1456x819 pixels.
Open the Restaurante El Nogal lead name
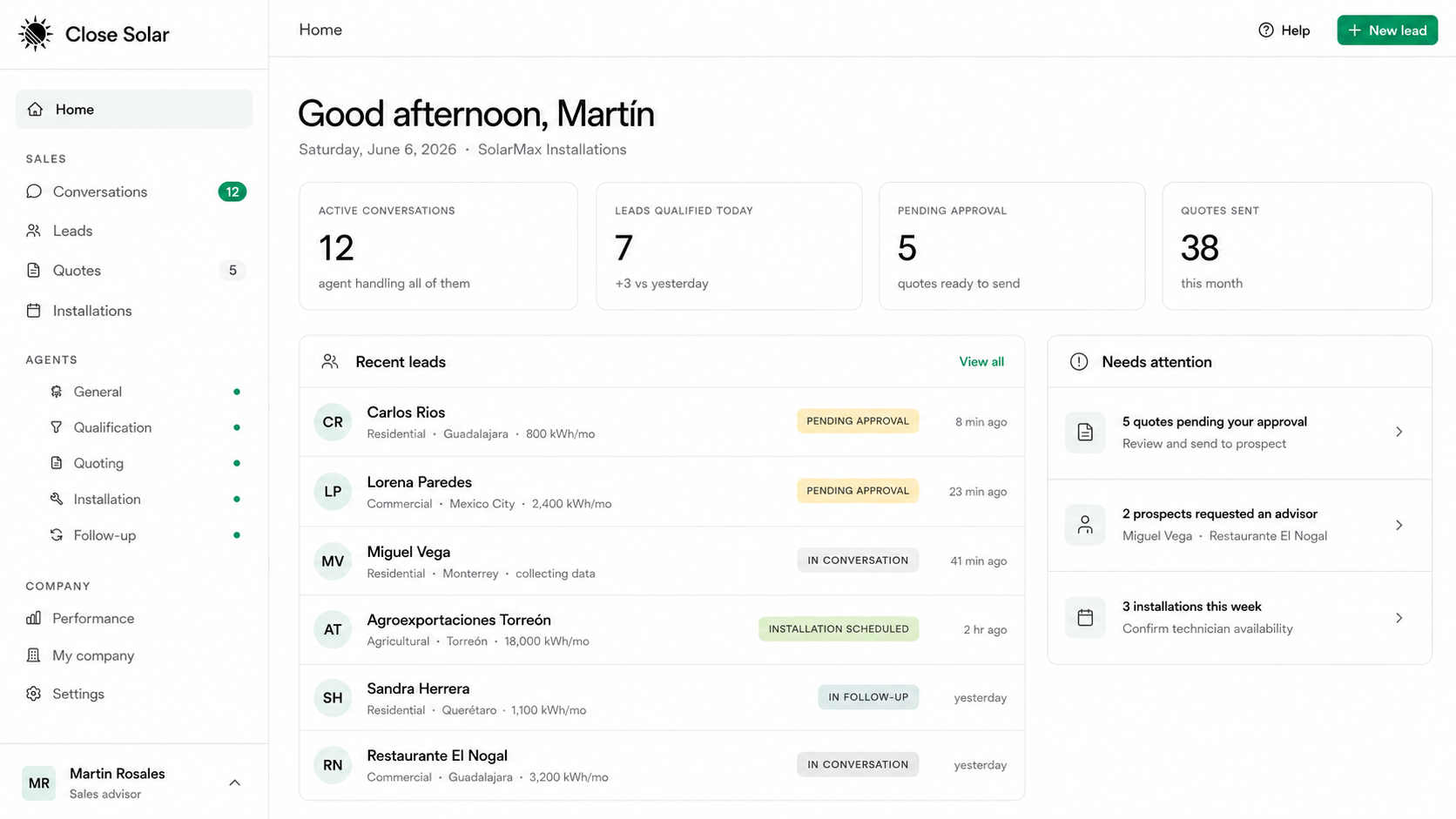pos(437,755)
